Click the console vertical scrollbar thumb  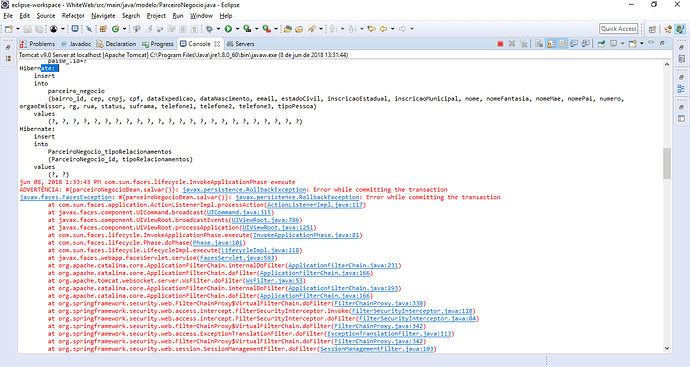coord(667,163)
